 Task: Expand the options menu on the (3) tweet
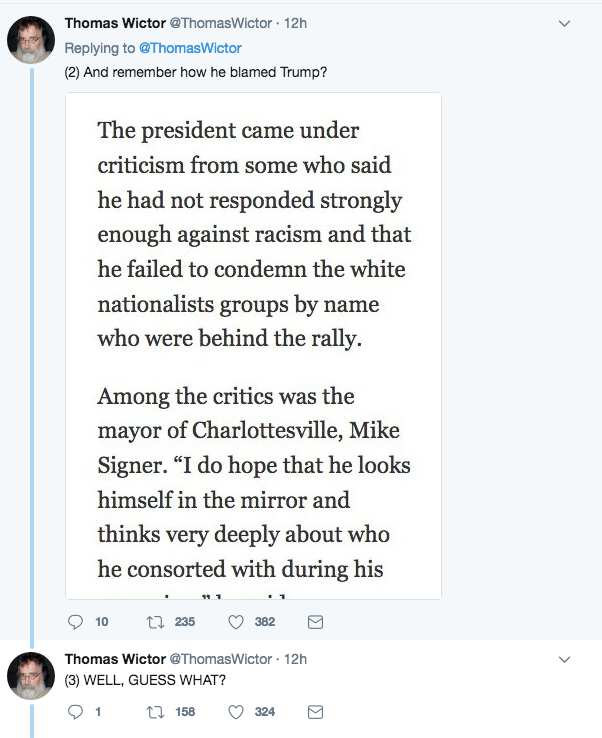[x=564, y=660]
